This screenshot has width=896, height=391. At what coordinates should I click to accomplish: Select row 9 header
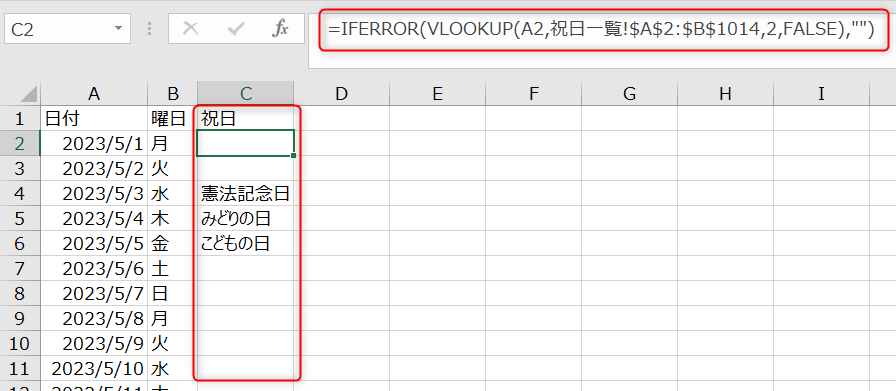pos(20,319)
